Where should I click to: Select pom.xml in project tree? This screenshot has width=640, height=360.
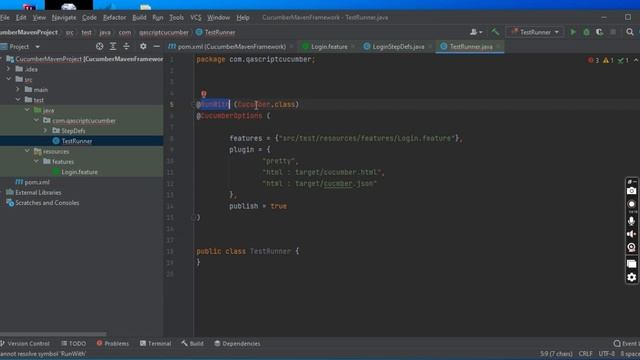[x=37, y=182]
